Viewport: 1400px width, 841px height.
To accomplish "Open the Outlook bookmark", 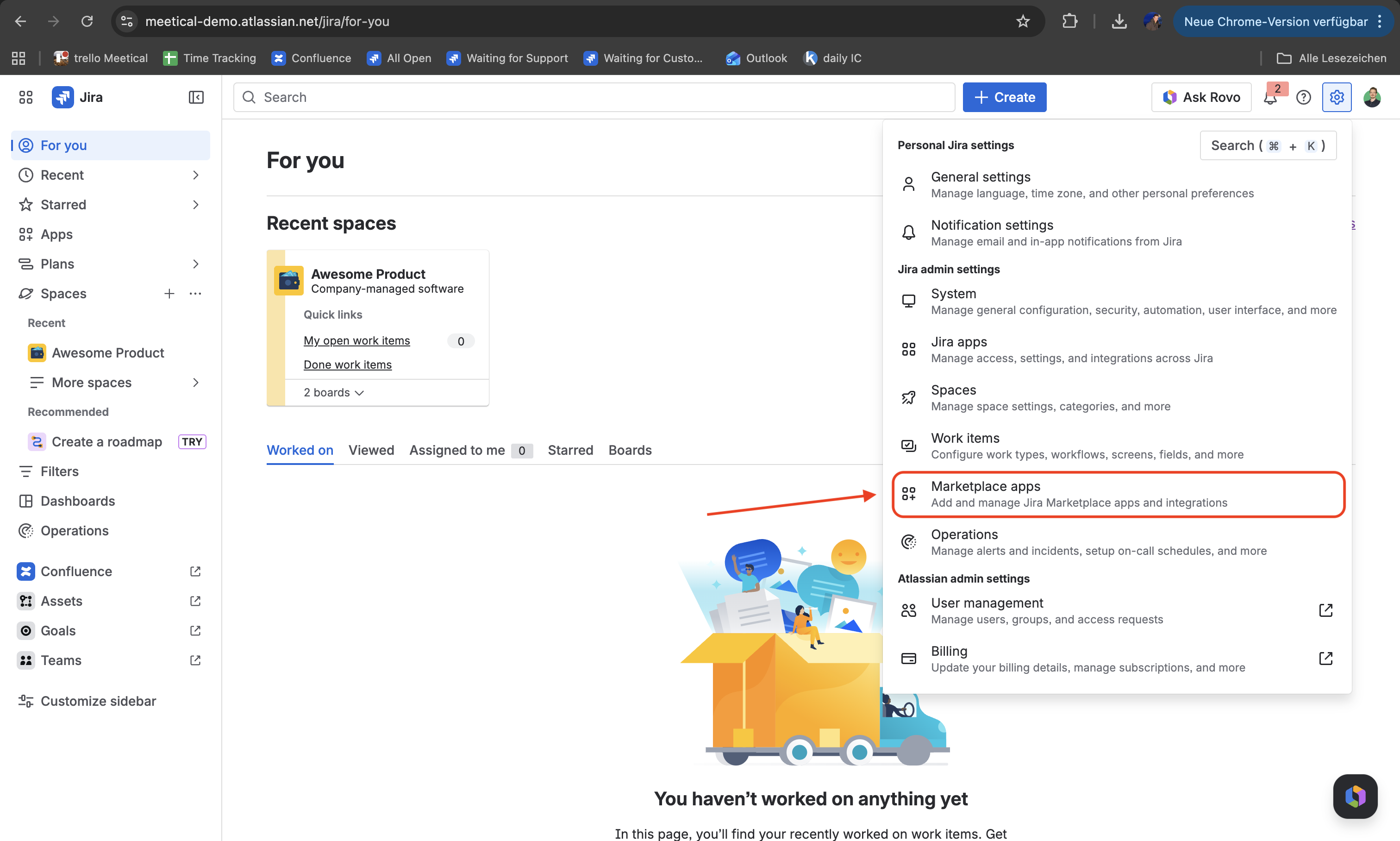I will pos(756,58).
